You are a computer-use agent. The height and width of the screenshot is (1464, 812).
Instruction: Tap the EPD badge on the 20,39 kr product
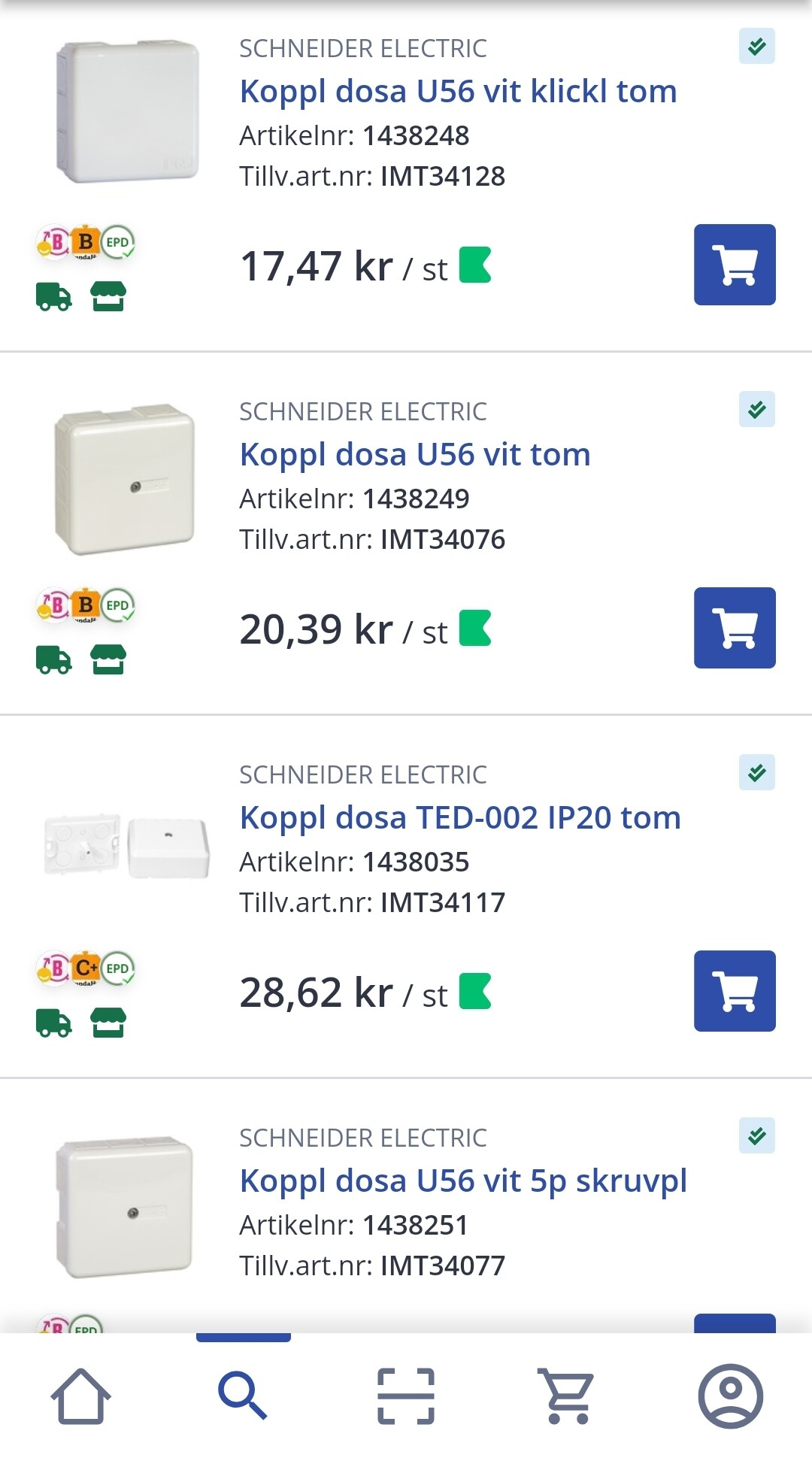(x=118, y=605)
